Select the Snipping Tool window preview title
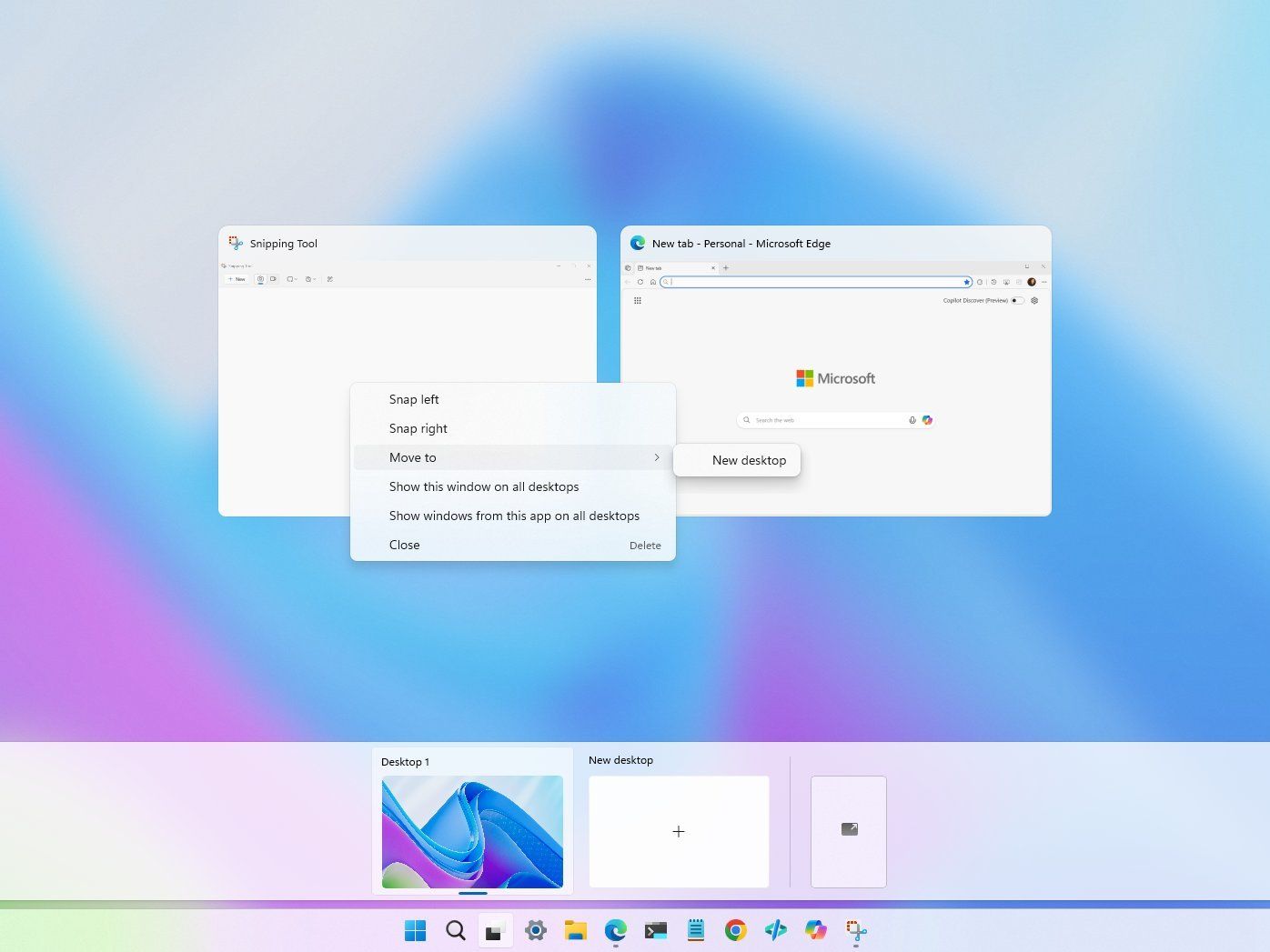1270x952 pixels. click(x=284, y=244)
